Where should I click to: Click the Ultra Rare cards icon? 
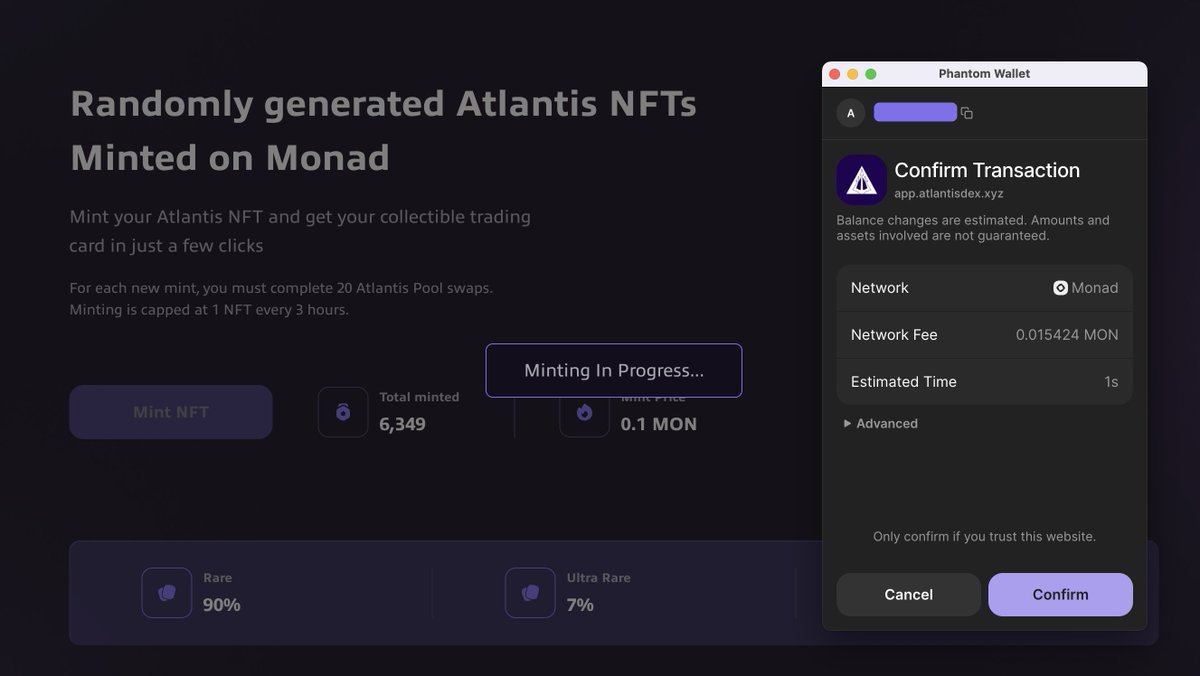(x=530, y=593)
